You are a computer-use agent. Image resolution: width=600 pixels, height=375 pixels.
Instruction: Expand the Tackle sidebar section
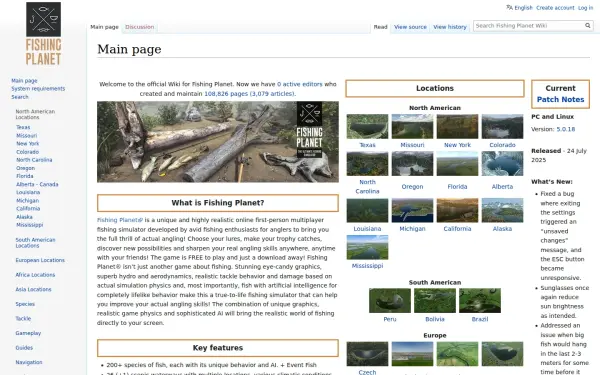[x=23, y=318]
